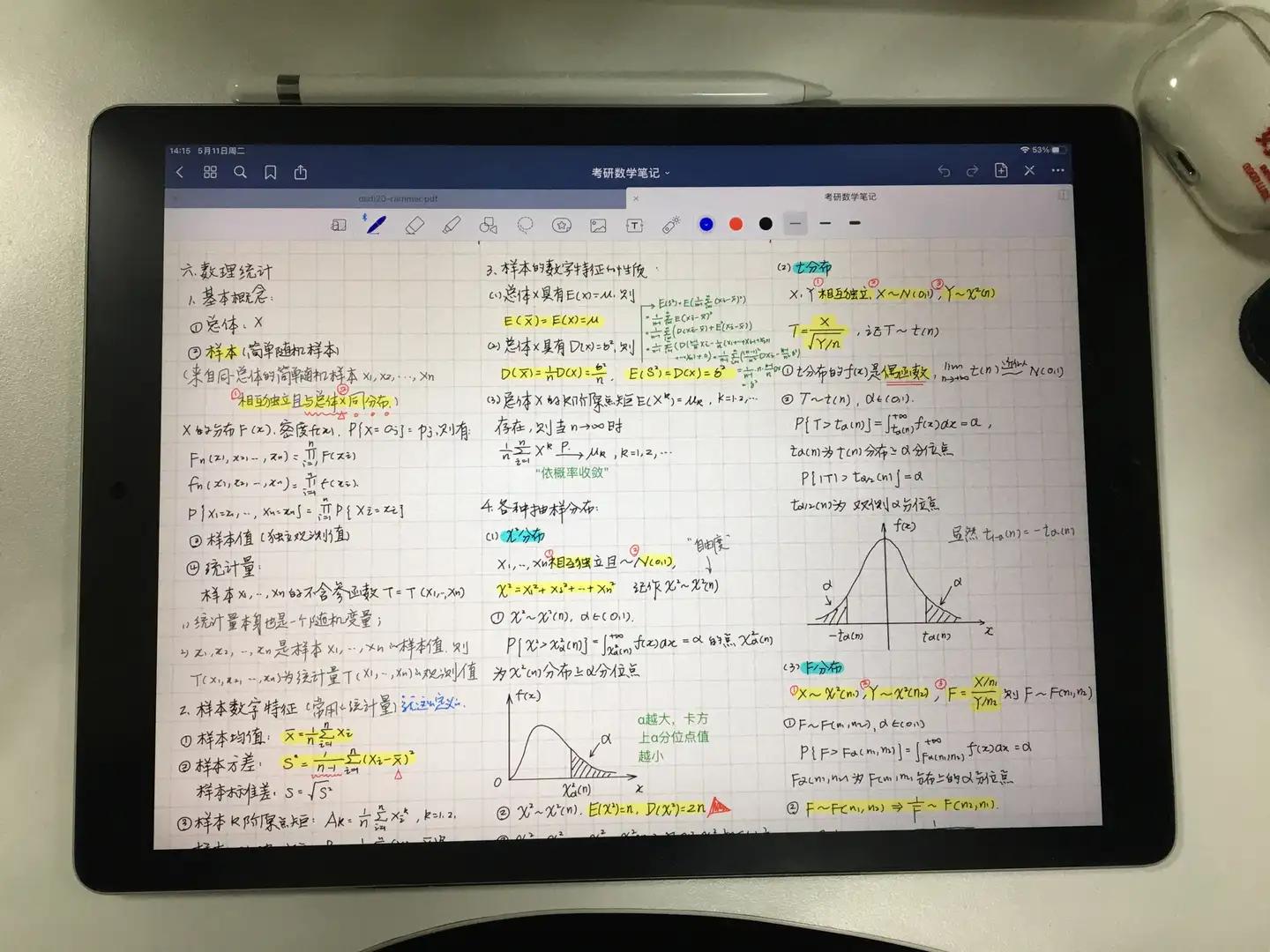Open the three-dot more options menu

(1058, 170)
